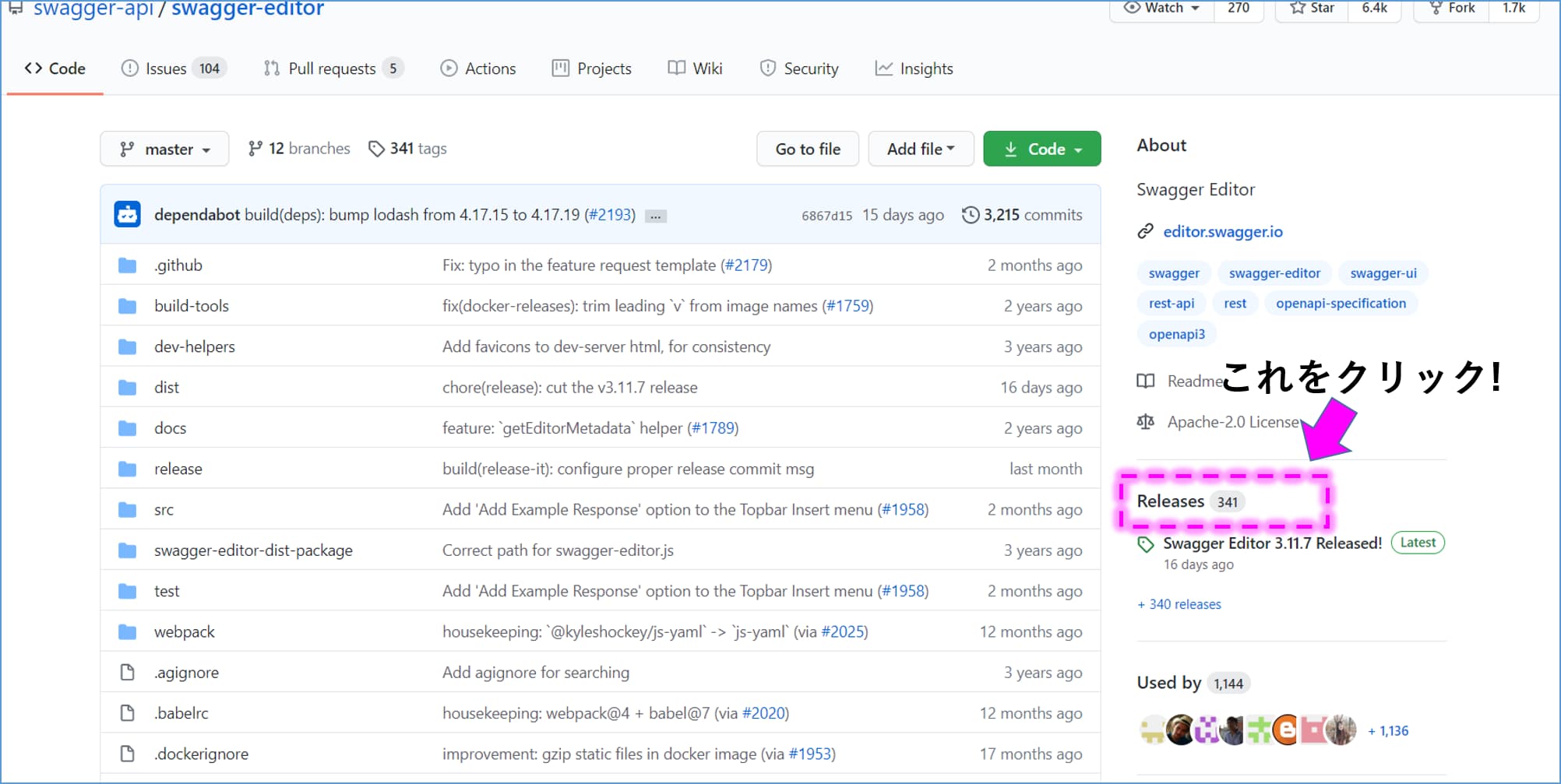Open the 270 watchers count
Viewport: 1561px width, 784px height.
pos(1239,9)
